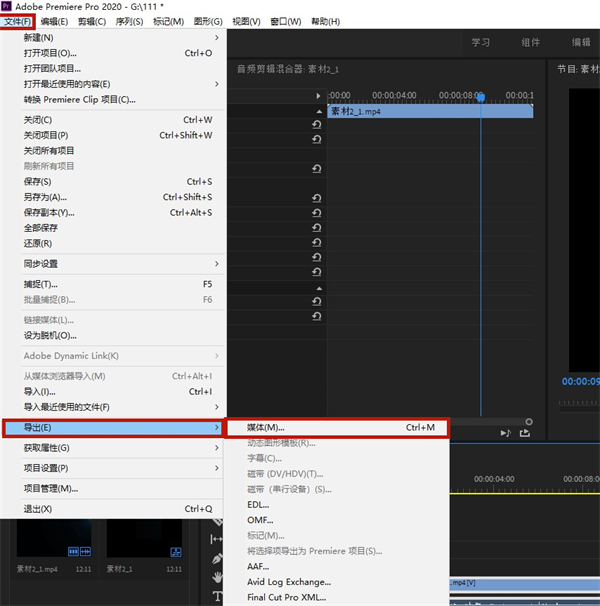
Task: Click the blue 00:00:09 timecode in Program monitor
Action: [x=581, y=382]
